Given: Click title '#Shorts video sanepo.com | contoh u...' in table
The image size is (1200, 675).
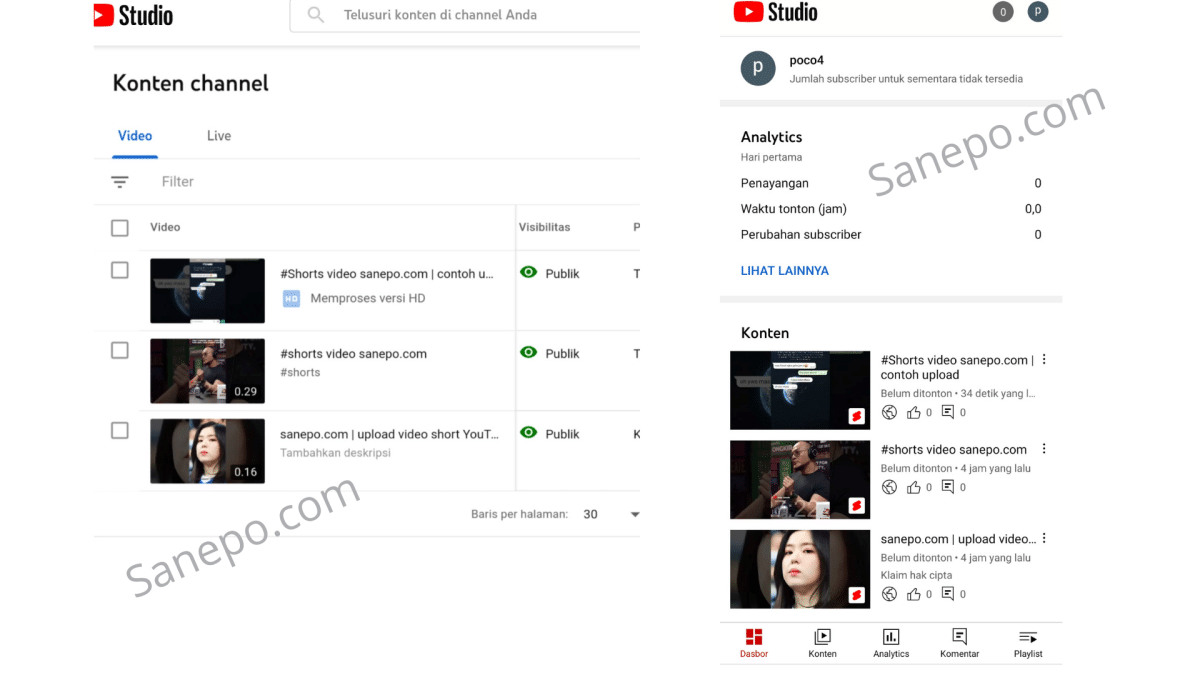Looking at the screenshot, I should (x=387, y=274).
